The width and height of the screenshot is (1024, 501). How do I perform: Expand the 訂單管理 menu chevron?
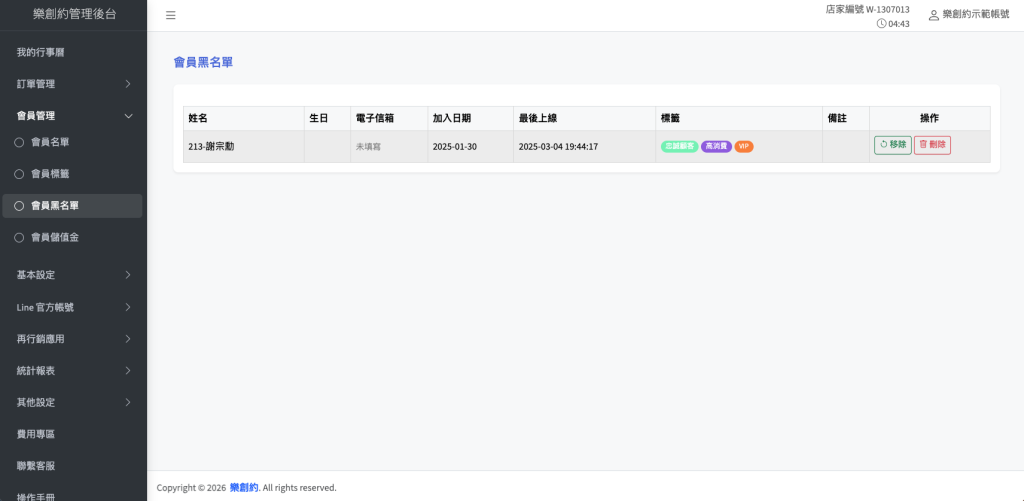click(x=128, y=84)
